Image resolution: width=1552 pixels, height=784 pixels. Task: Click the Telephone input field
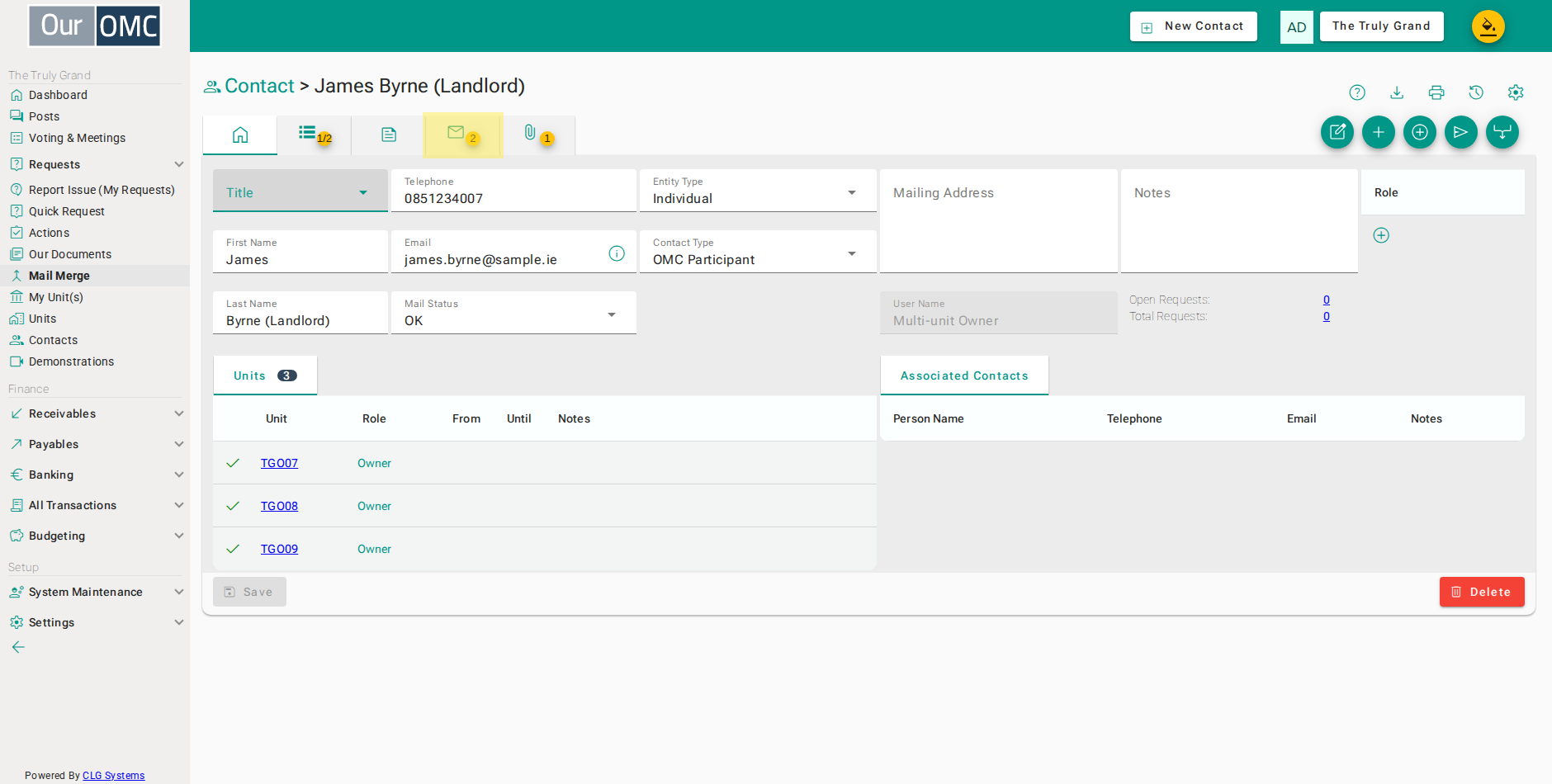[x=513, y=191]
